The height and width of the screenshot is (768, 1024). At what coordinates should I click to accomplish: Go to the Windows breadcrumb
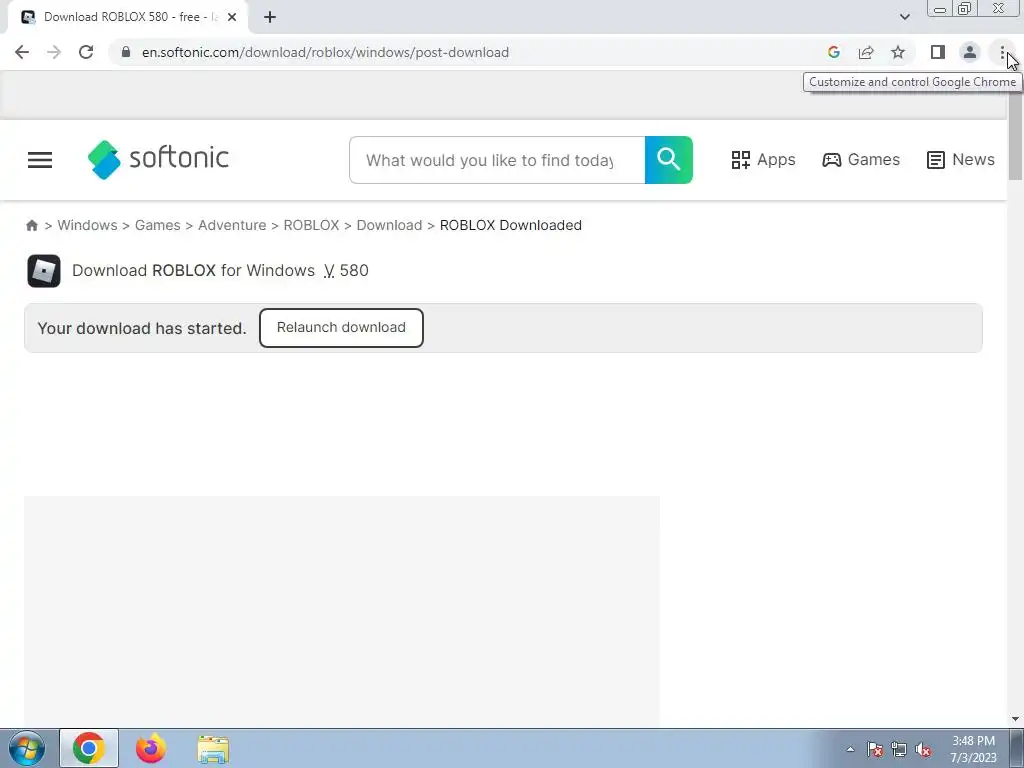click(88, 225)
